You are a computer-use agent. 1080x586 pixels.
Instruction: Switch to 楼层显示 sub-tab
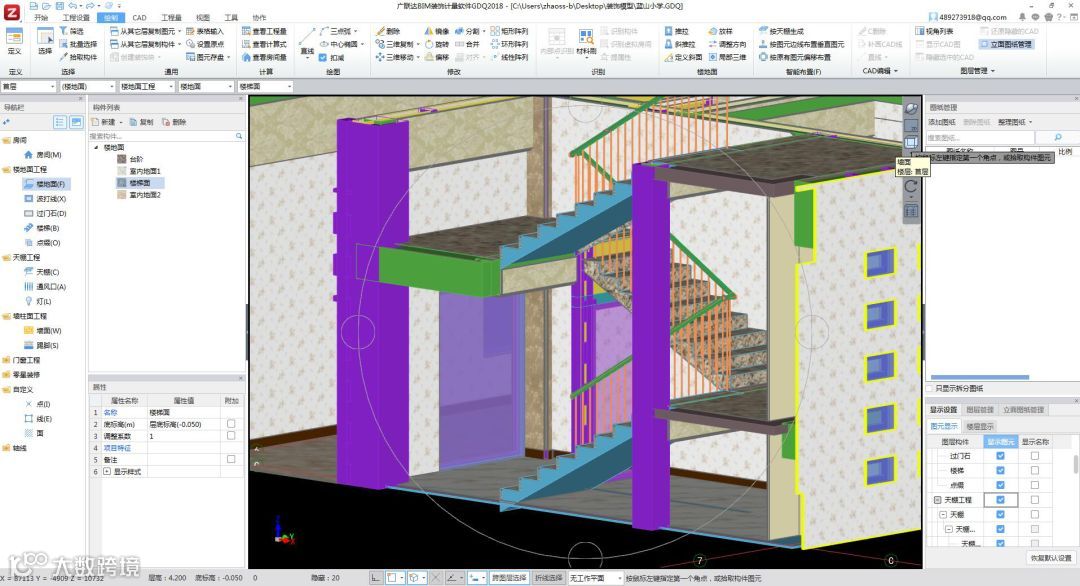pyautogui.click(x=980, y=426)
